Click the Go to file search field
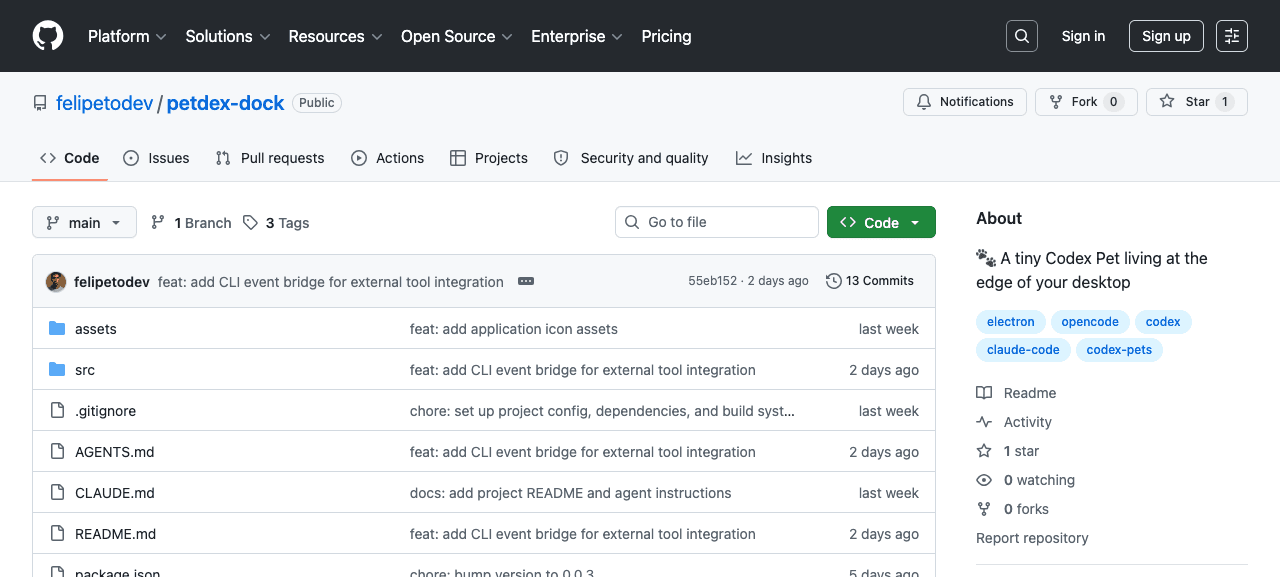This screenshot has height=577, width=1280. click(717, 222)
